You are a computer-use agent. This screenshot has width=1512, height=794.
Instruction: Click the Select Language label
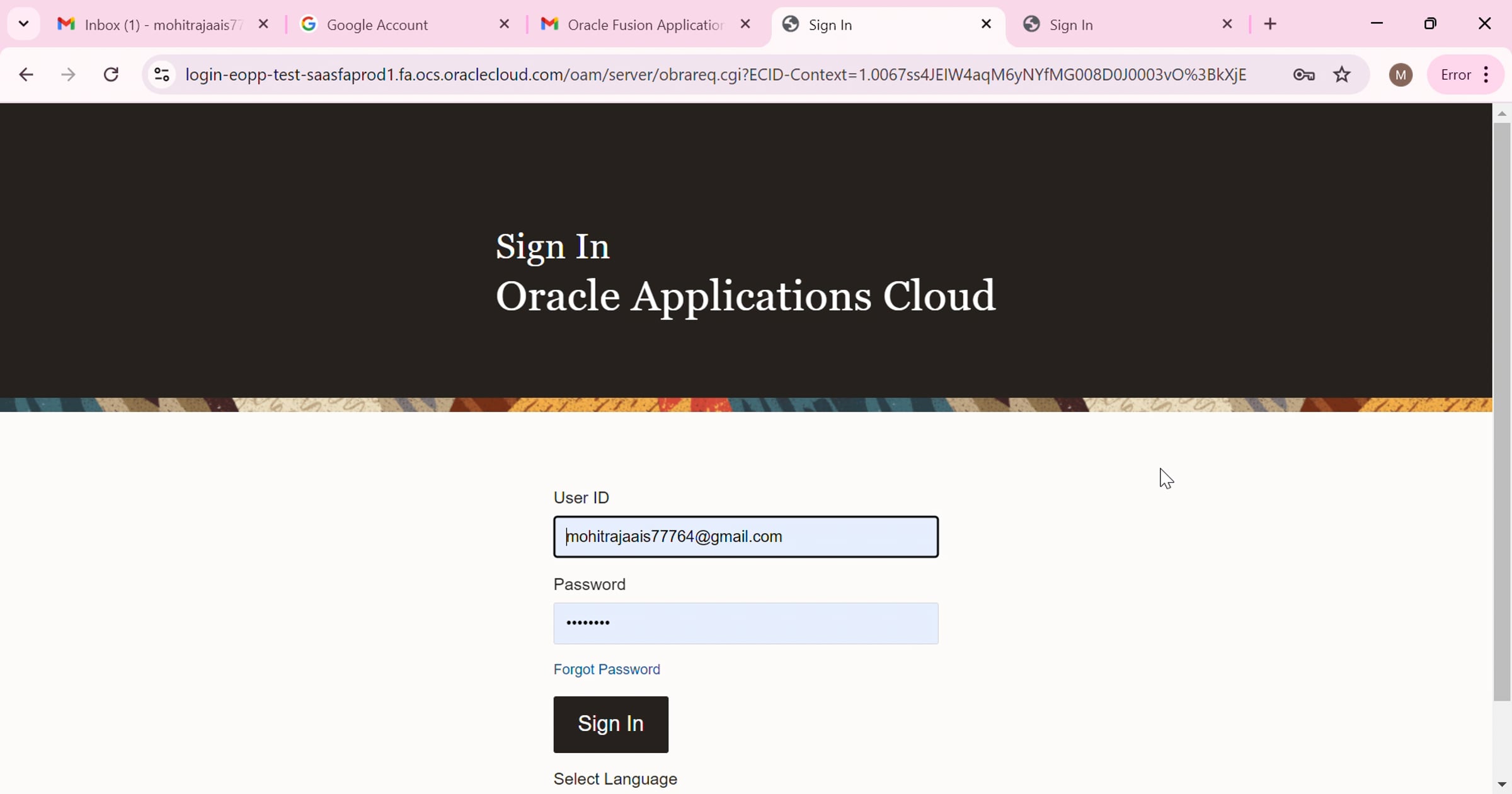(616, 779)
